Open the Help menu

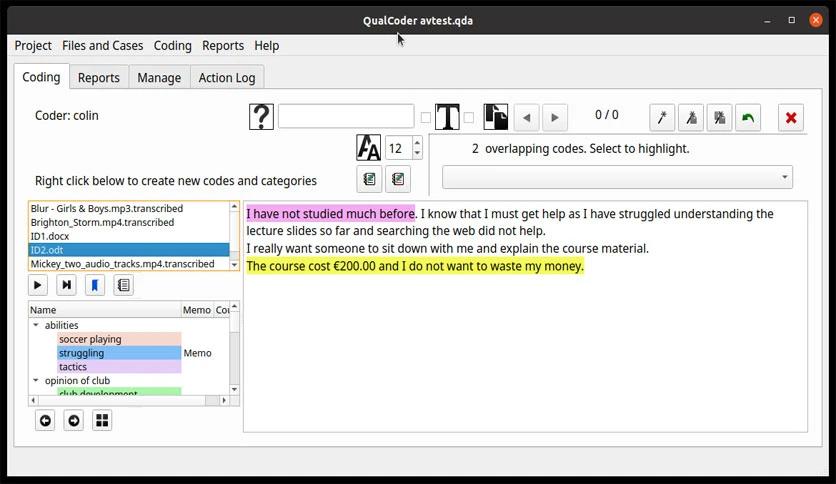click(267, 46)
